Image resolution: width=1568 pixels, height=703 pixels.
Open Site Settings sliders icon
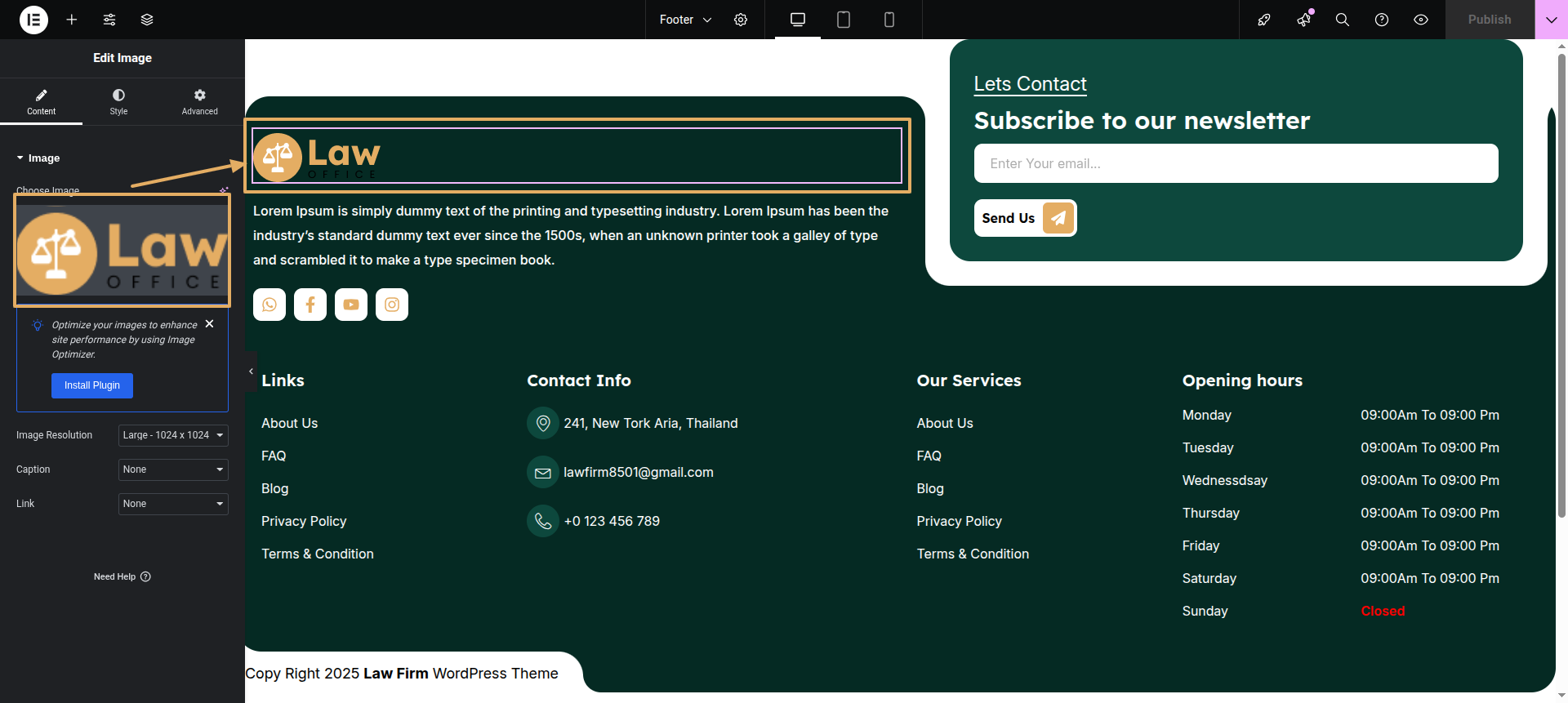[x=109, y=20]
